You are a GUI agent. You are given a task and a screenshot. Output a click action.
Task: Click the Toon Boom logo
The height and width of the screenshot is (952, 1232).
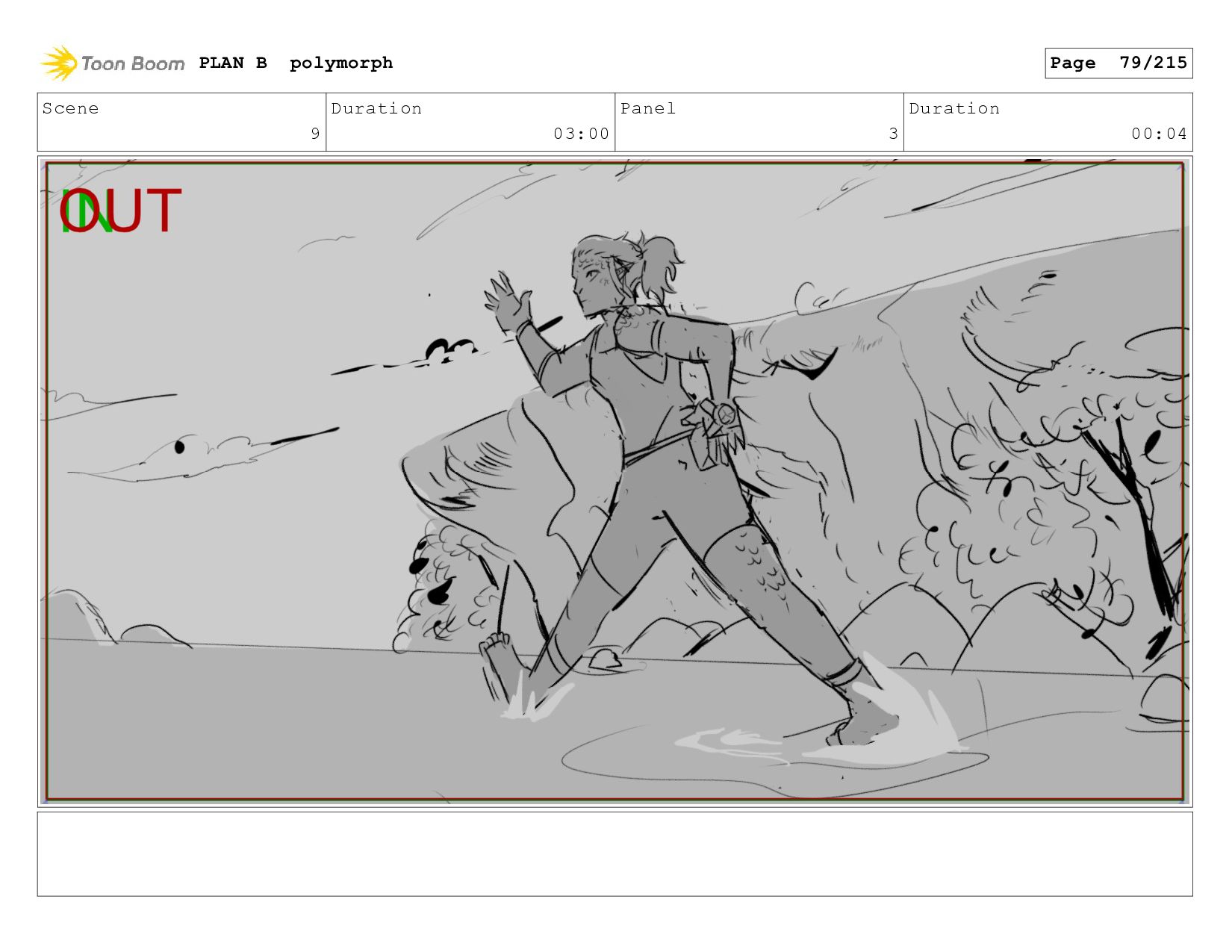point(112,63)
